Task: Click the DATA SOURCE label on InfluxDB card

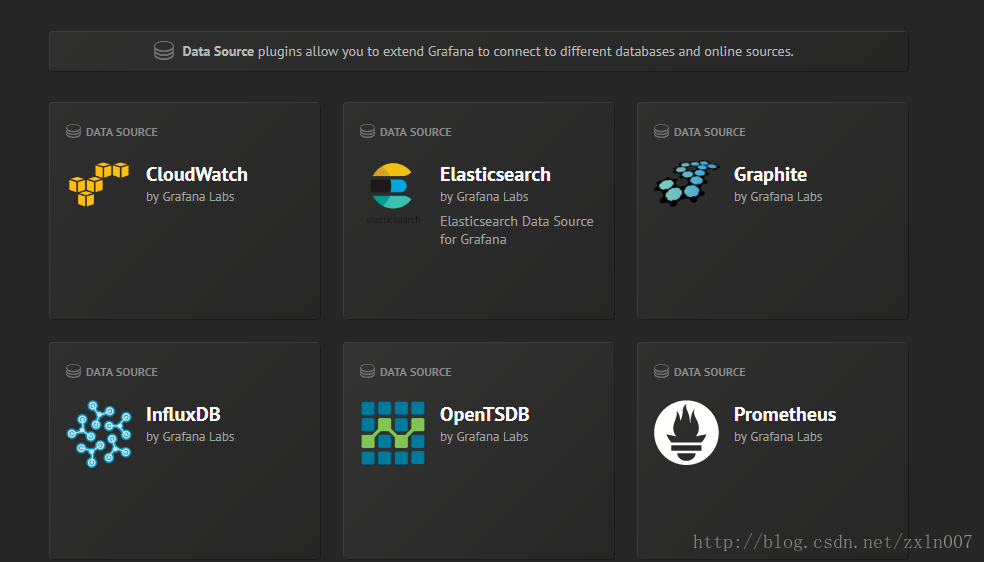Action: point(122,373)
